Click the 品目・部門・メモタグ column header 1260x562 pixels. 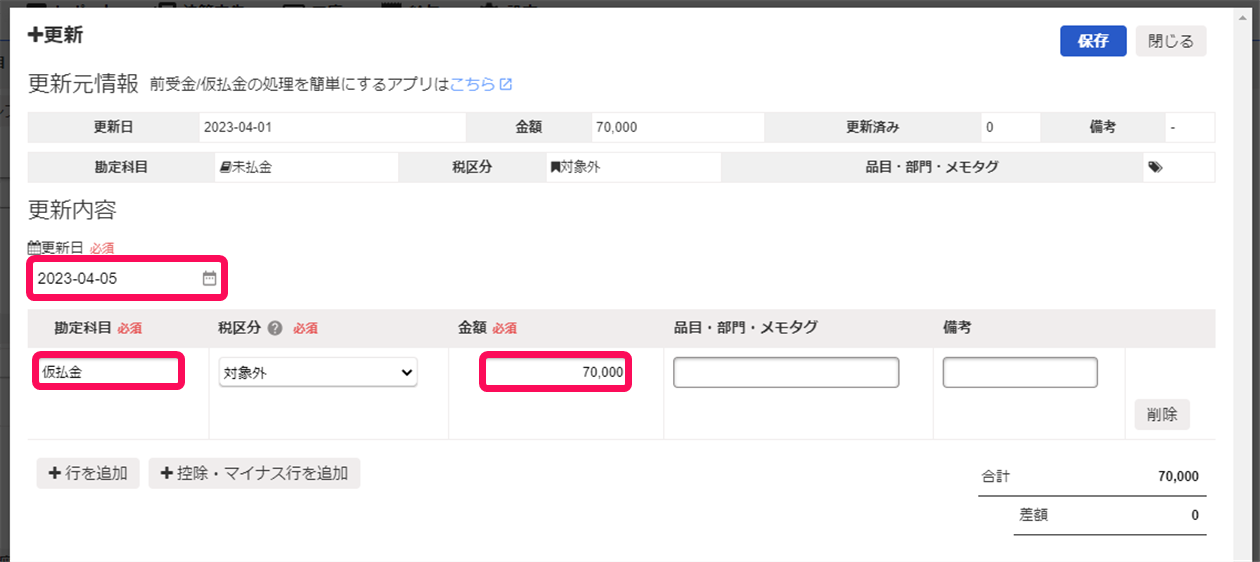tap(746, 328)
